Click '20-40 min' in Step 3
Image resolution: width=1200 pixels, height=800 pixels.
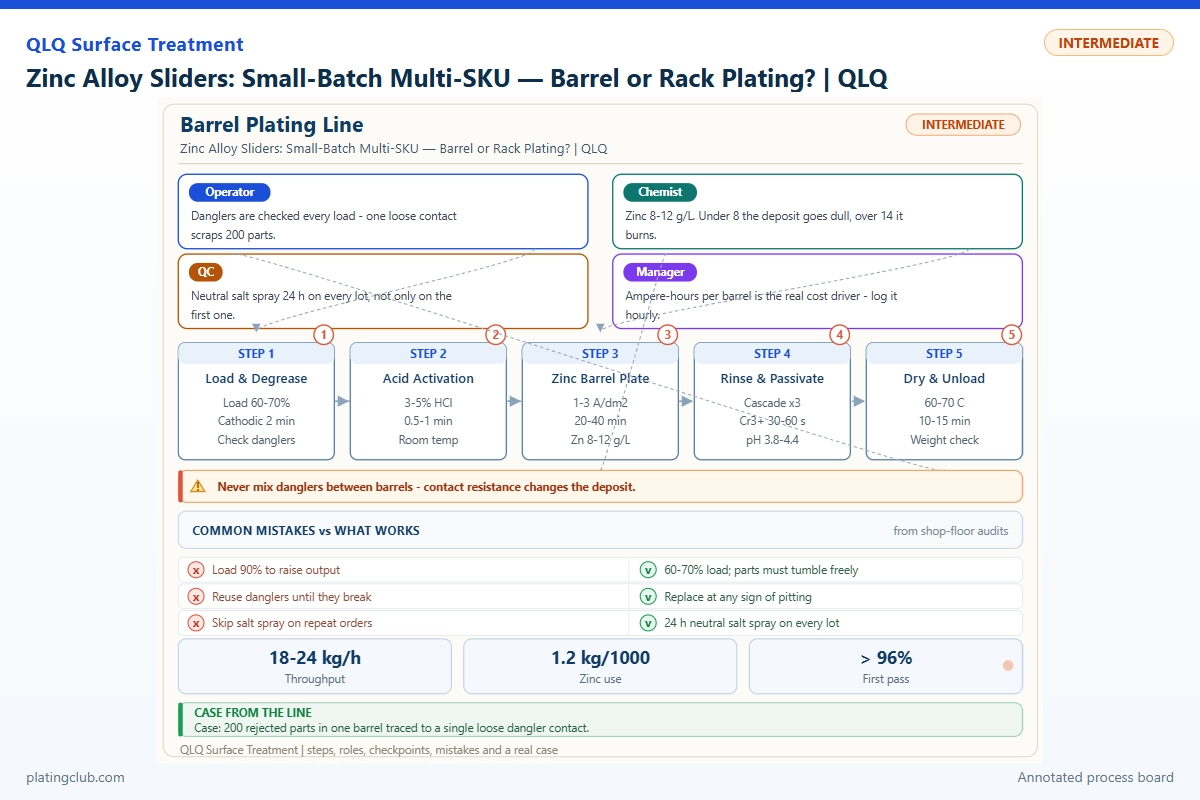pos(600,421)
